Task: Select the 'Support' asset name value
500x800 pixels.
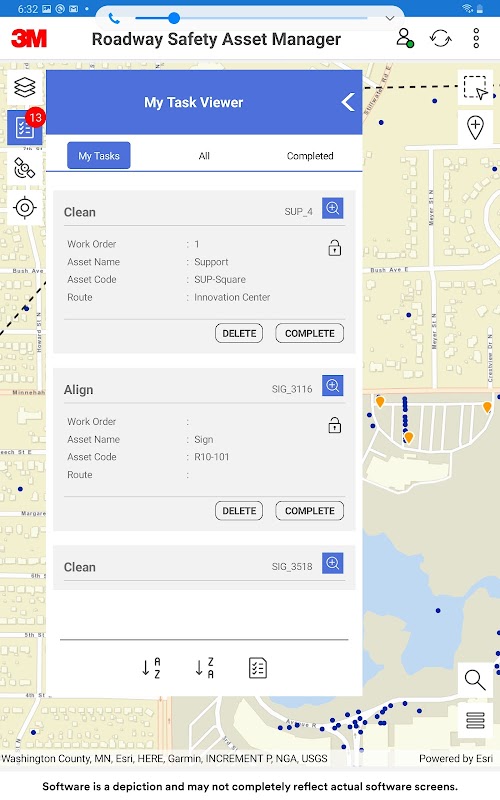Action: click(x=211, y=262)
